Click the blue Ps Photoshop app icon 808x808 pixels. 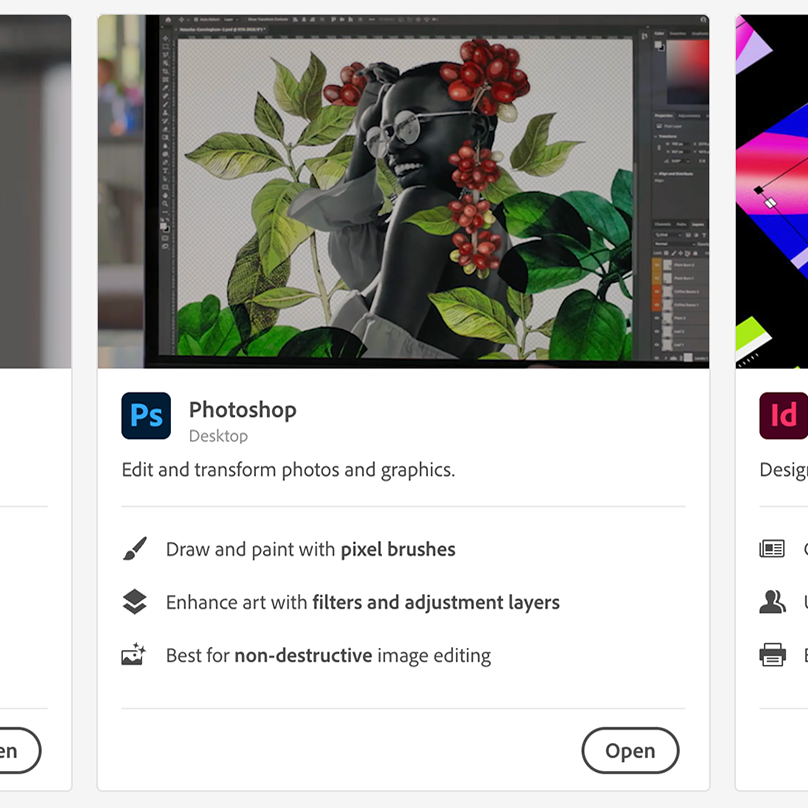(x=146, y=415)
